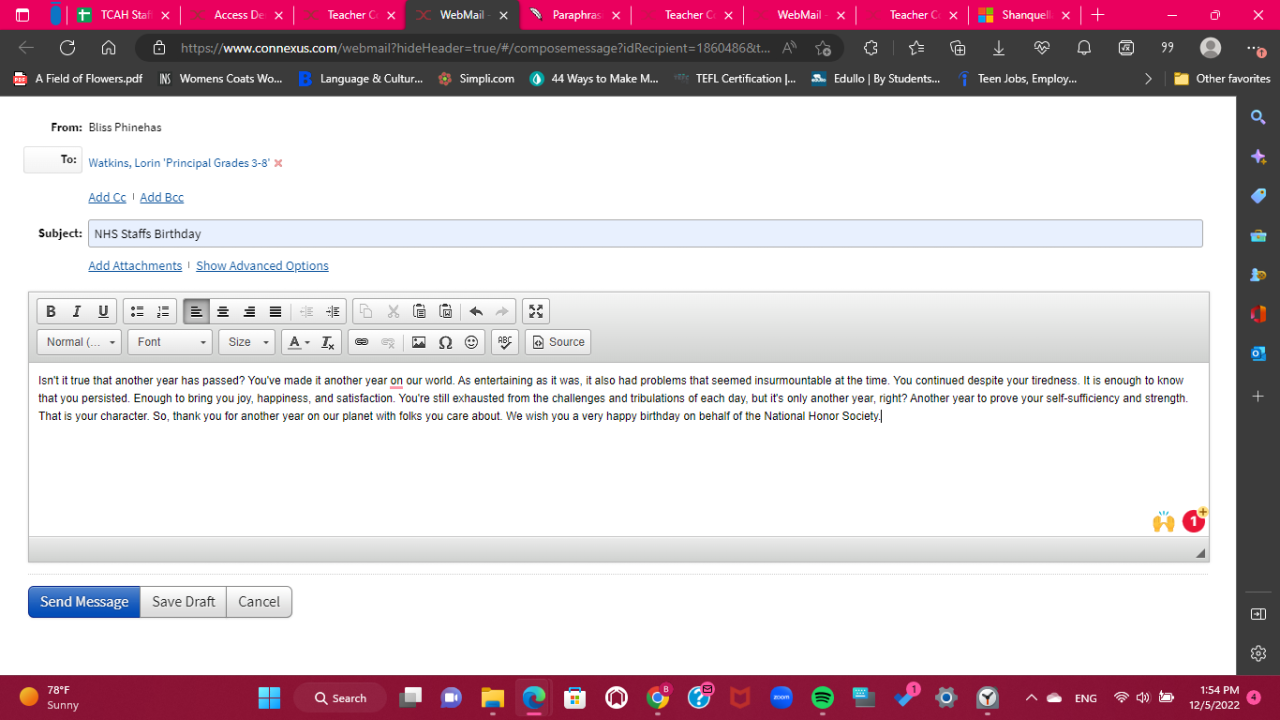Remove formatting from text
The width and height of the screenshot is (1280, 720).
pos(327,342)
